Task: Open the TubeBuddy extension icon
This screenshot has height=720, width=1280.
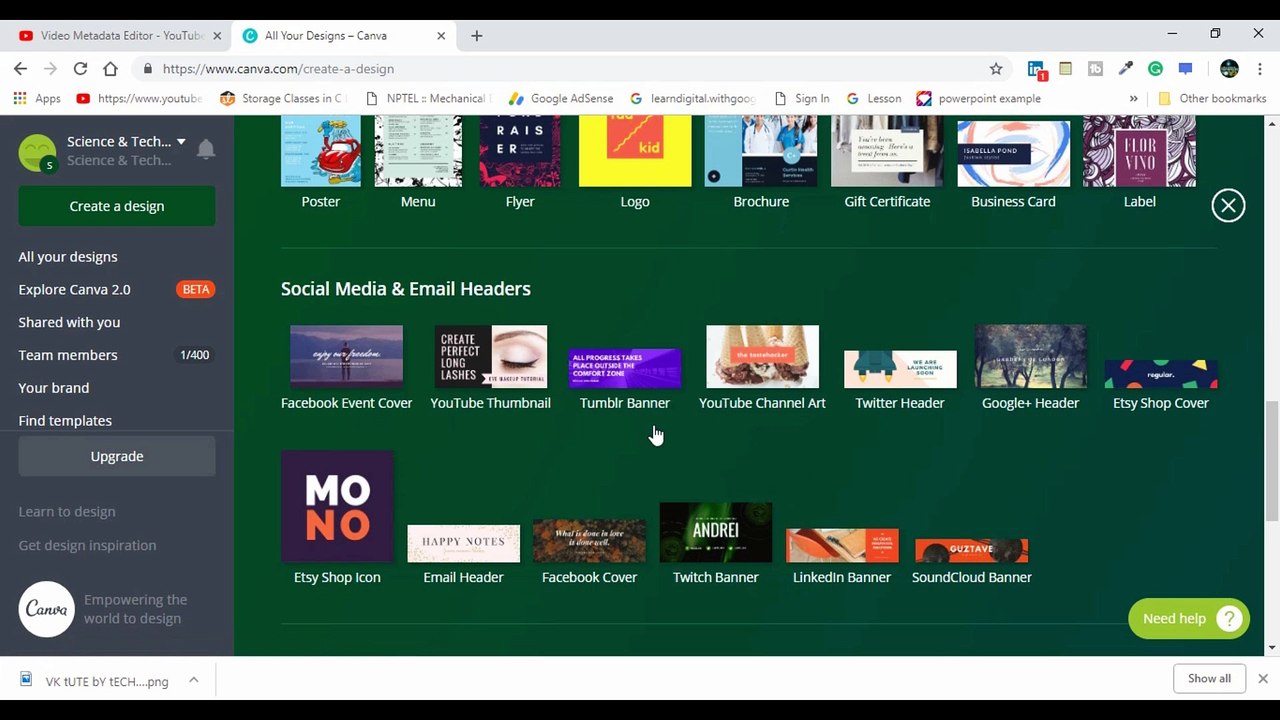Action: point(1095,69)
